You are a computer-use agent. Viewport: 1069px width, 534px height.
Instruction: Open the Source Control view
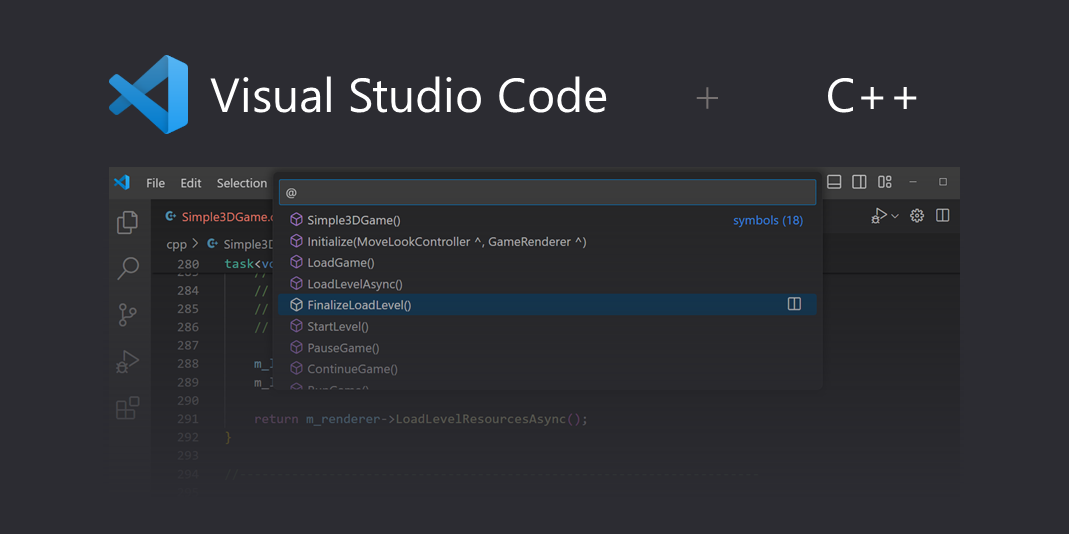tap(128, 315)
